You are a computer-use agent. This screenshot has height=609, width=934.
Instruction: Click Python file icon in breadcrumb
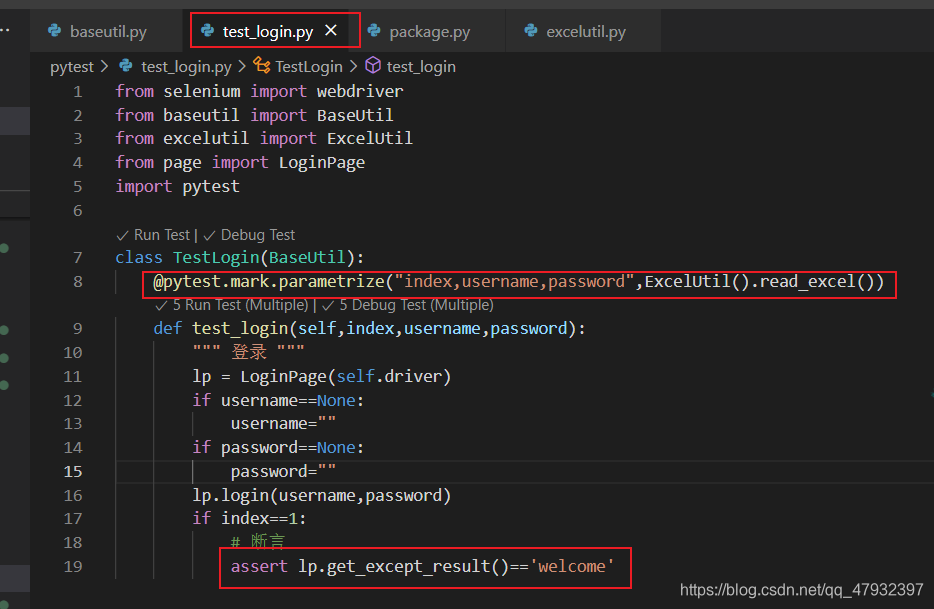click(x=125, y=65)
